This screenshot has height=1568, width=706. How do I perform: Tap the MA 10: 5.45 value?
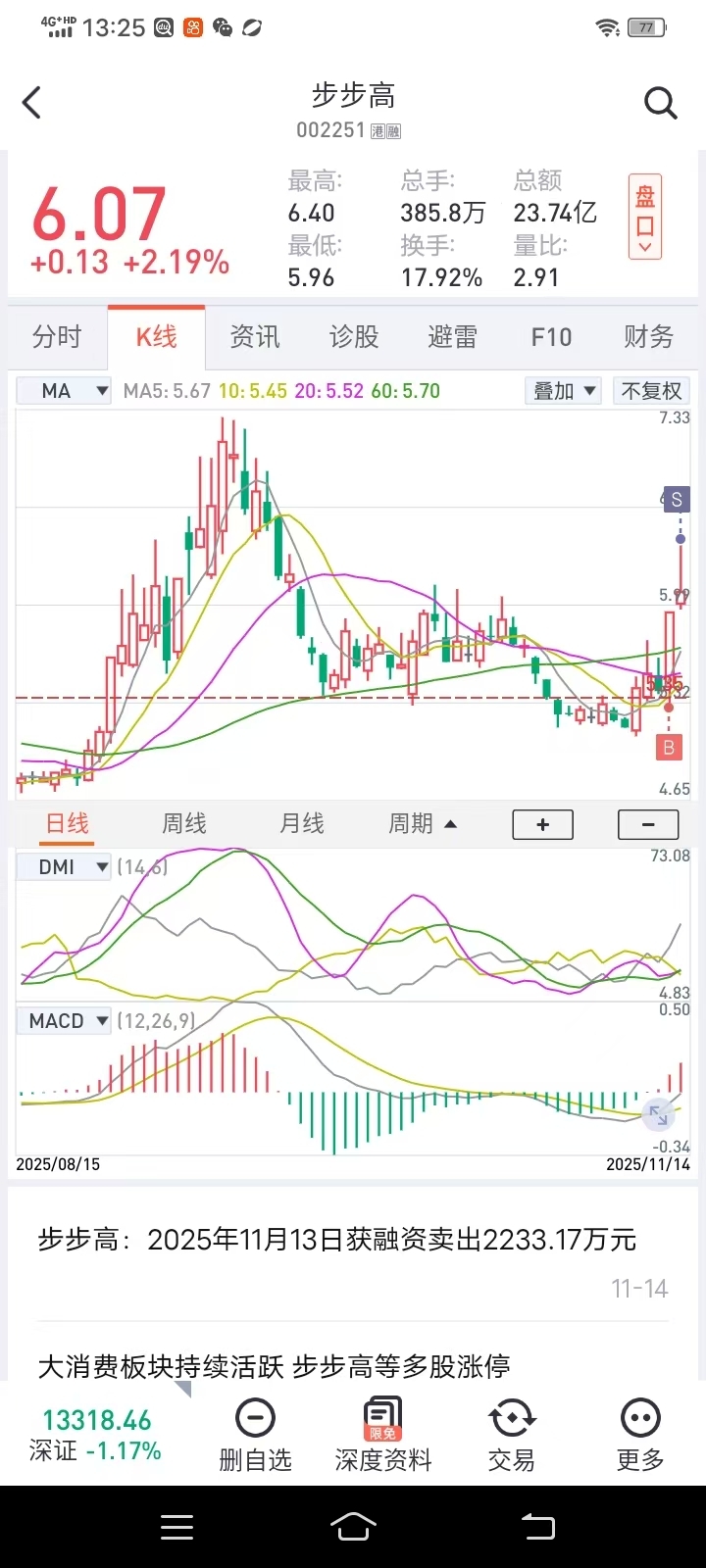pos(253,391)
